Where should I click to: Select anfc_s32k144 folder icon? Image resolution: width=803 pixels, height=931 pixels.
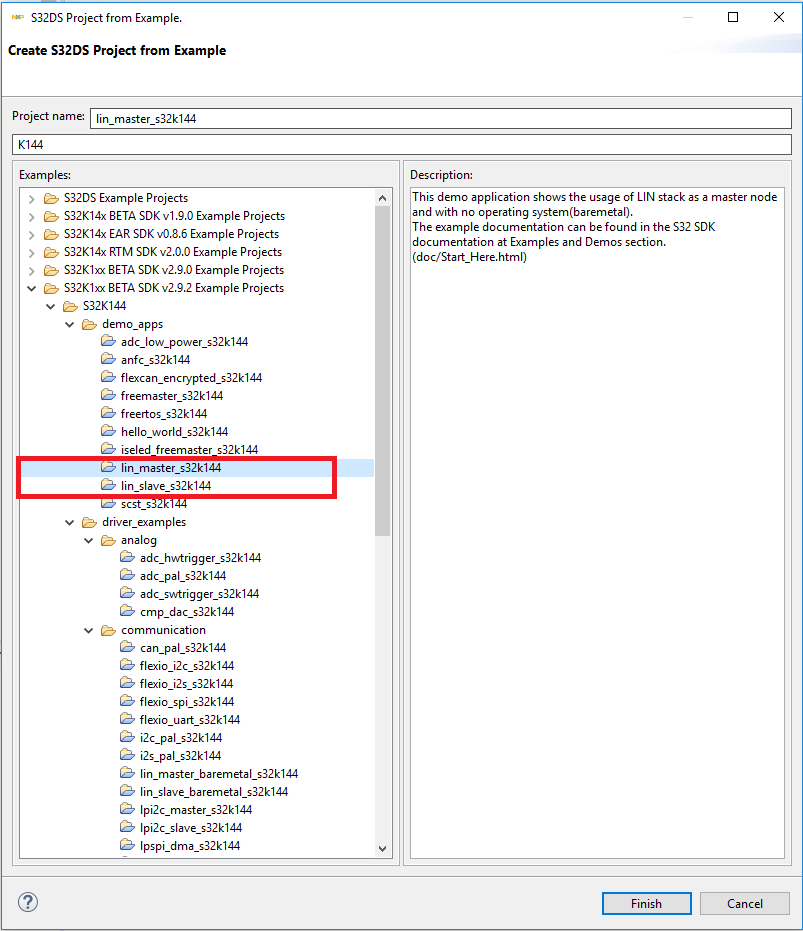(x=108, y=359)
